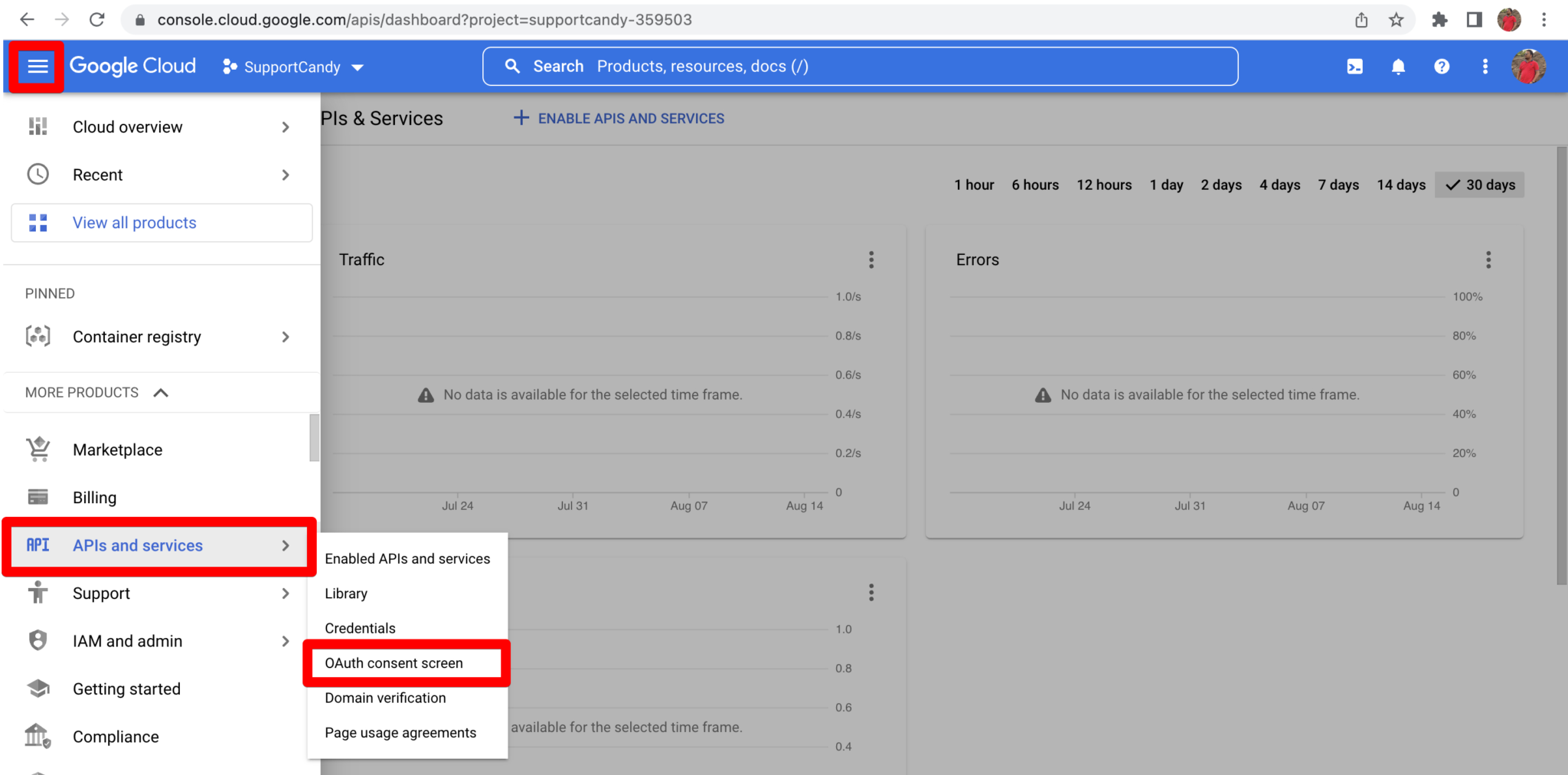The width and height of the screenshot is (1568, 775).
Task: Select the 7 days time filter
Action: click(1338, 185)
